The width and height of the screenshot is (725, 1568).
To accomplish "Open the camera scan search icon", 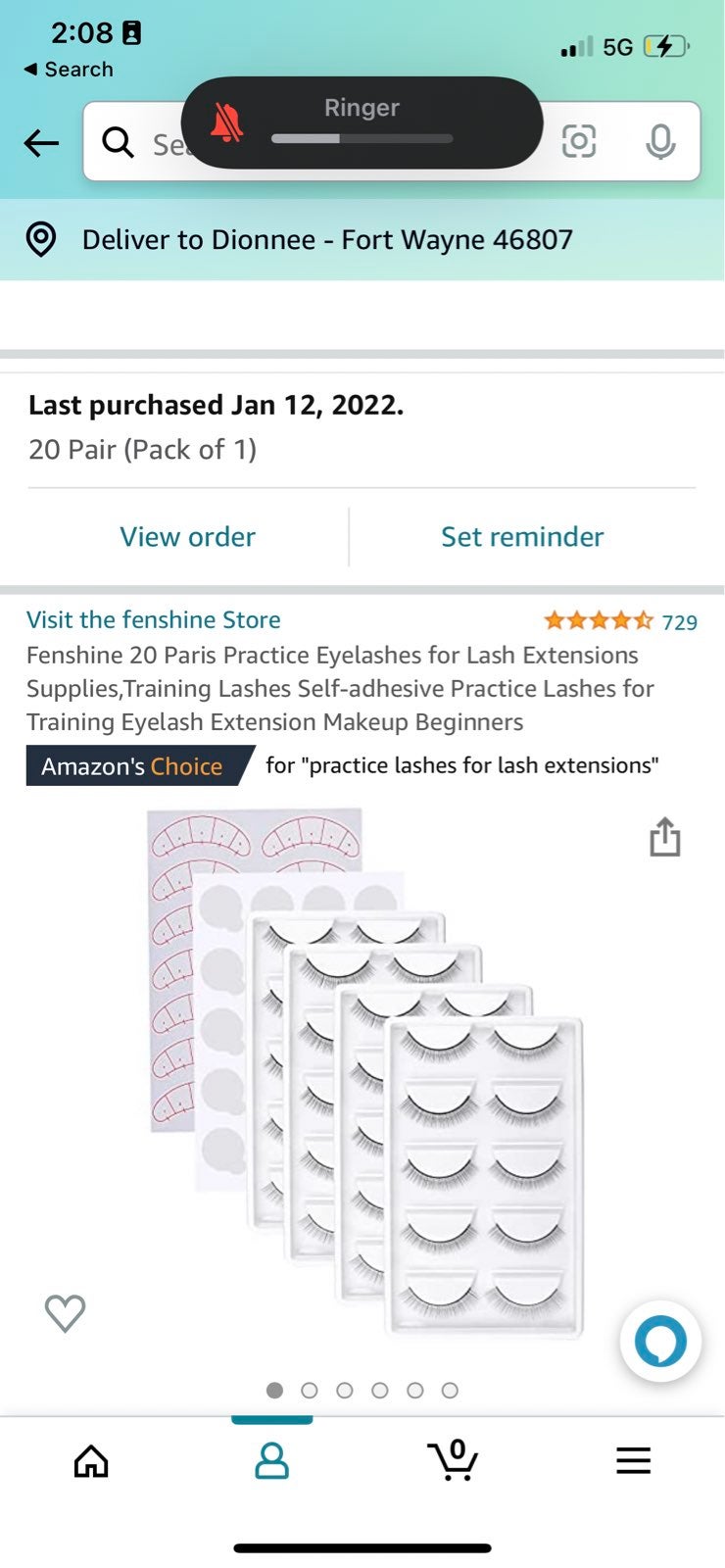I will point(579,142).
